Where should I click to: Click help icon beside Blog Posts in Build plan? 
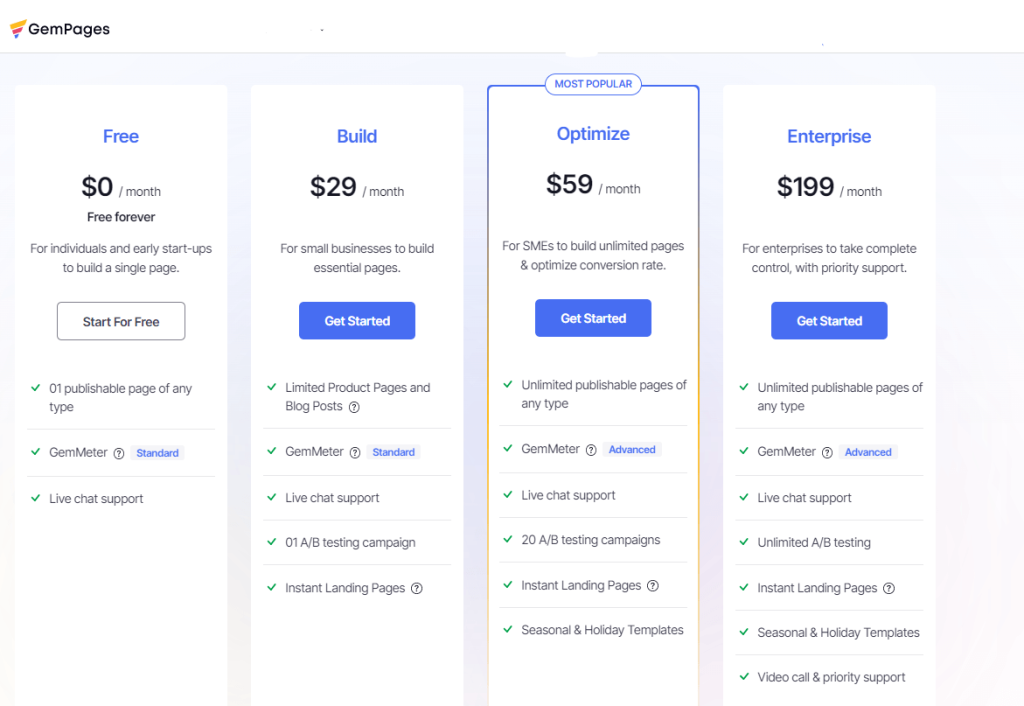354,407
